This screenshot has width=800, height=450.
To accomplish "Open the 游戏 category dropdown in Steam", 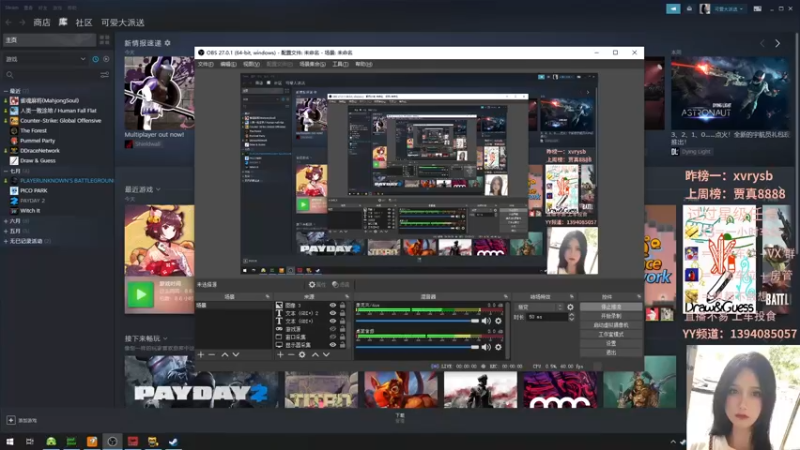I will pyautogui.click(x=45, y=59).
